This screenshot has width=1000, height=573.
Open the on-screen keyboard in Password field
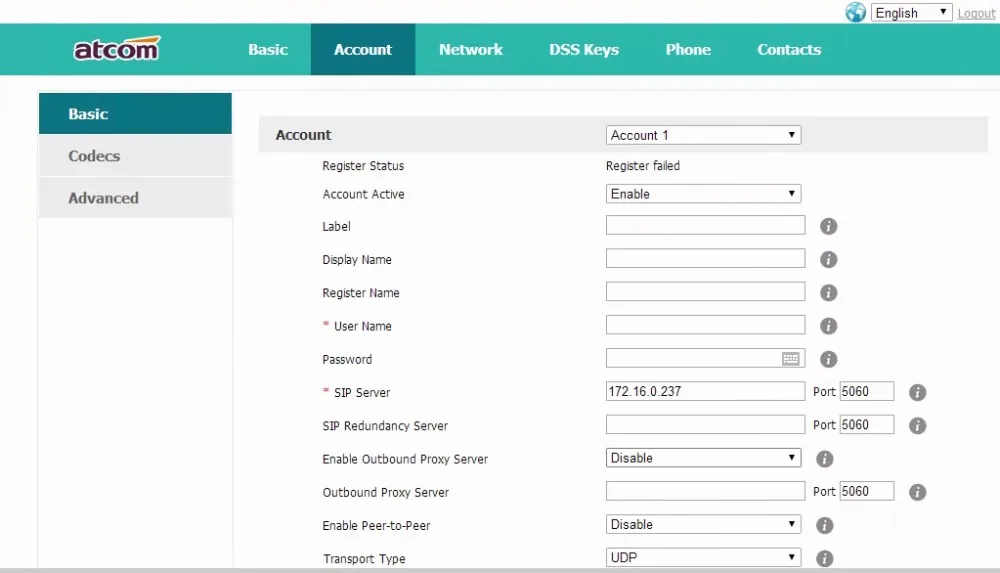(x=790, y=359)
